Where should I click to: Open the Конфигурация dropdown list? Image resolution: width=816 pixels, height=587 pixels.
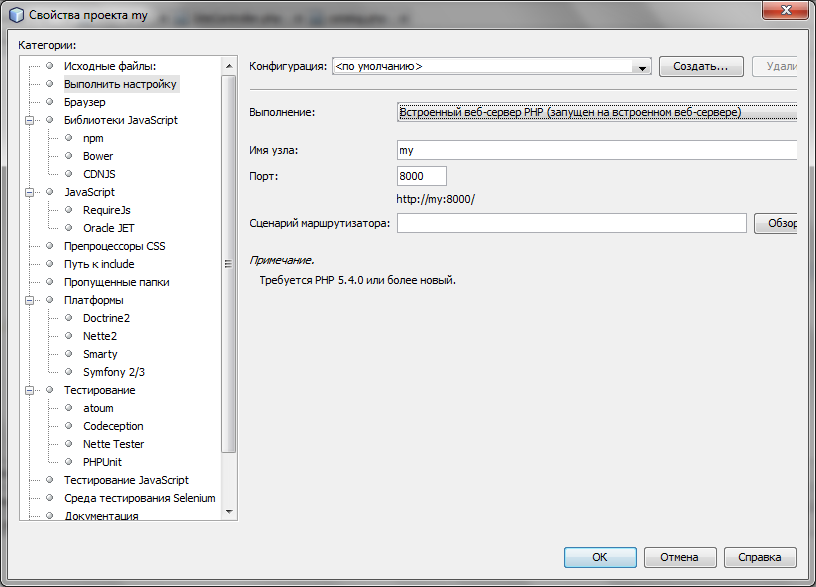pos(641,67)
